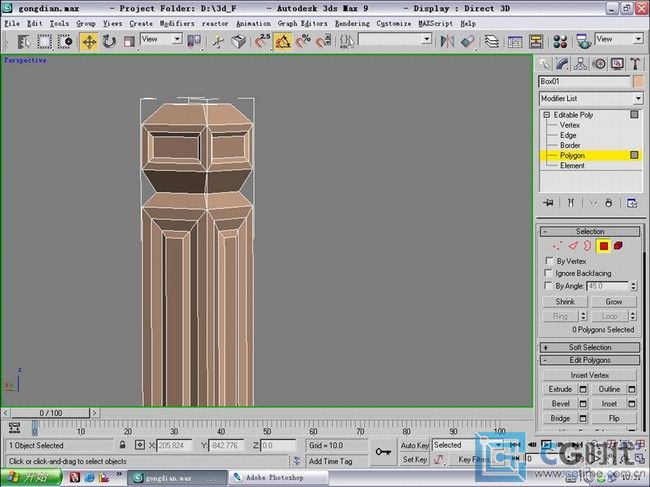Screen dimensions: 650x487
Task: Click the Extrude button
Action: point(560,389)
